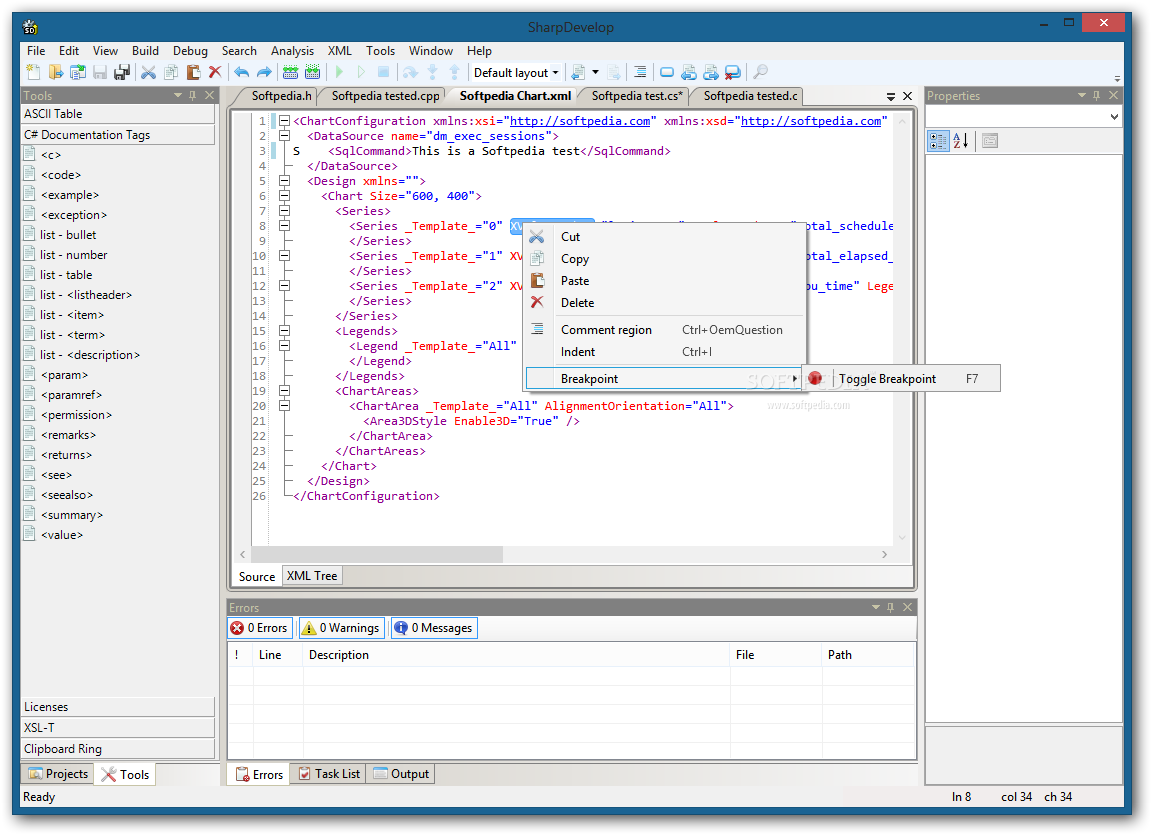This screenshot has height=835, width=1152.
Task: Click the red Delete X toolbar icon
Action: [215, 72]
